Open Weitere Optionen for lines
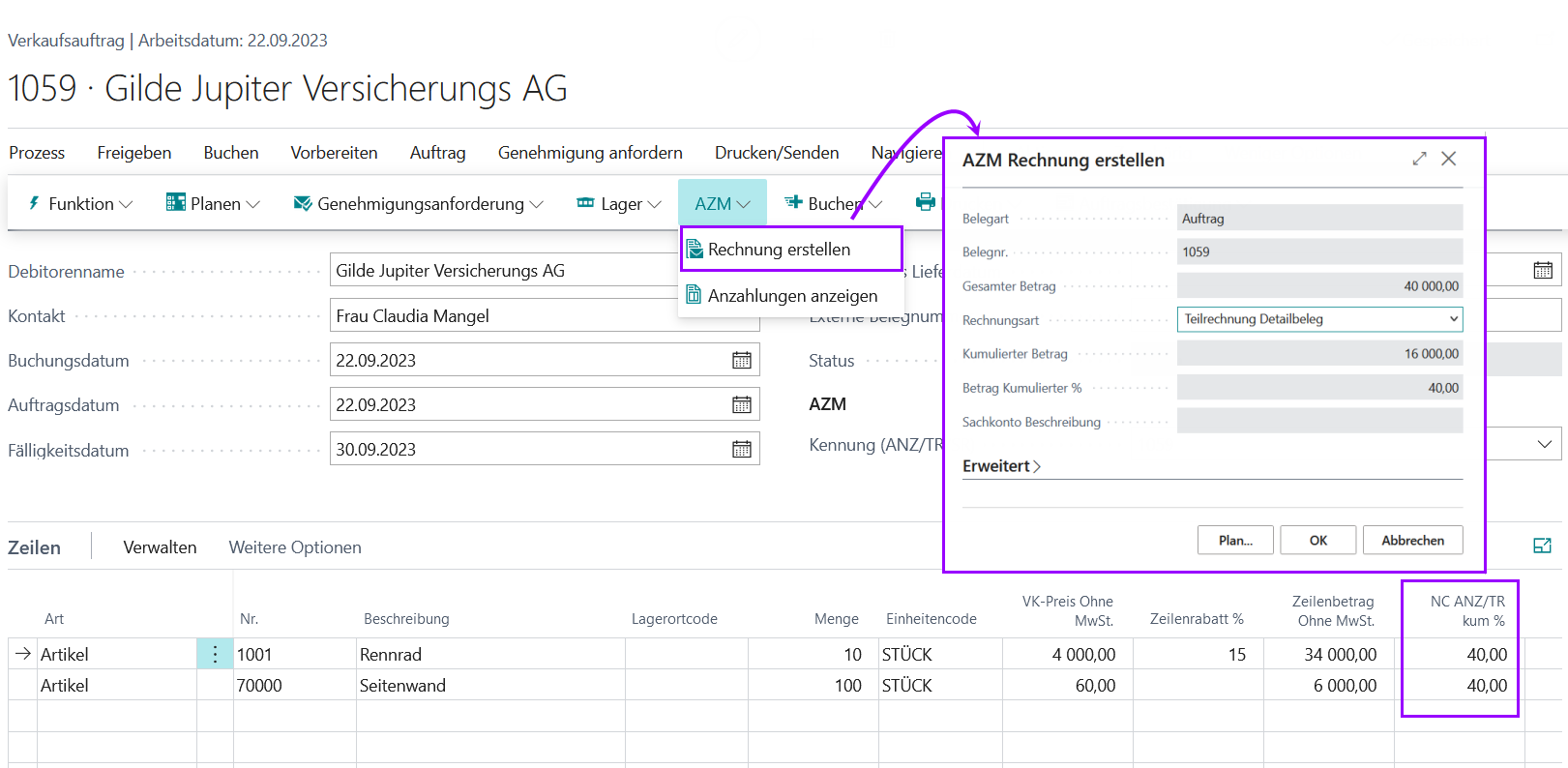1568x768 pixels. [x=295, y=547]
